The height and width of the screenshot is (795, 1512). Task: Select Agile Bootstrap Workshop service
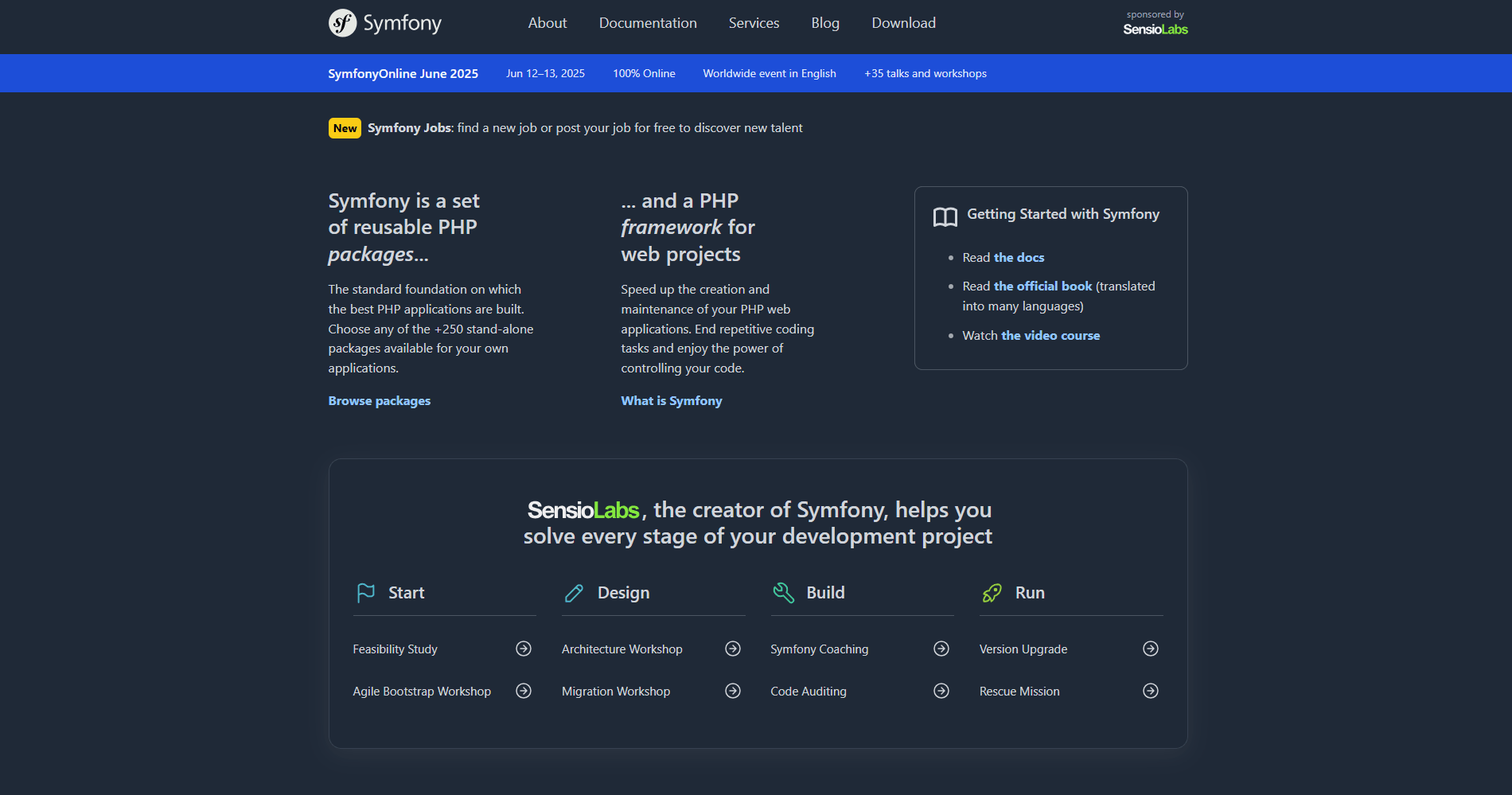(422, 692)
